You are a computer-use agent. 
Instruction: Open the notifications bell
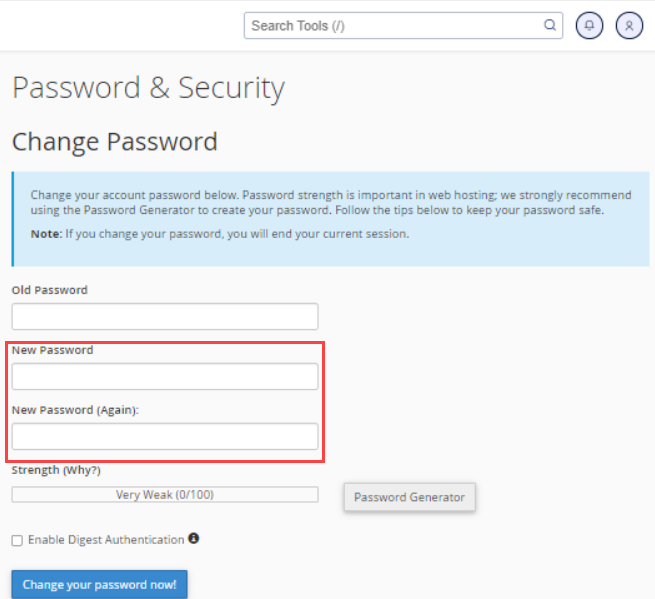590,26
